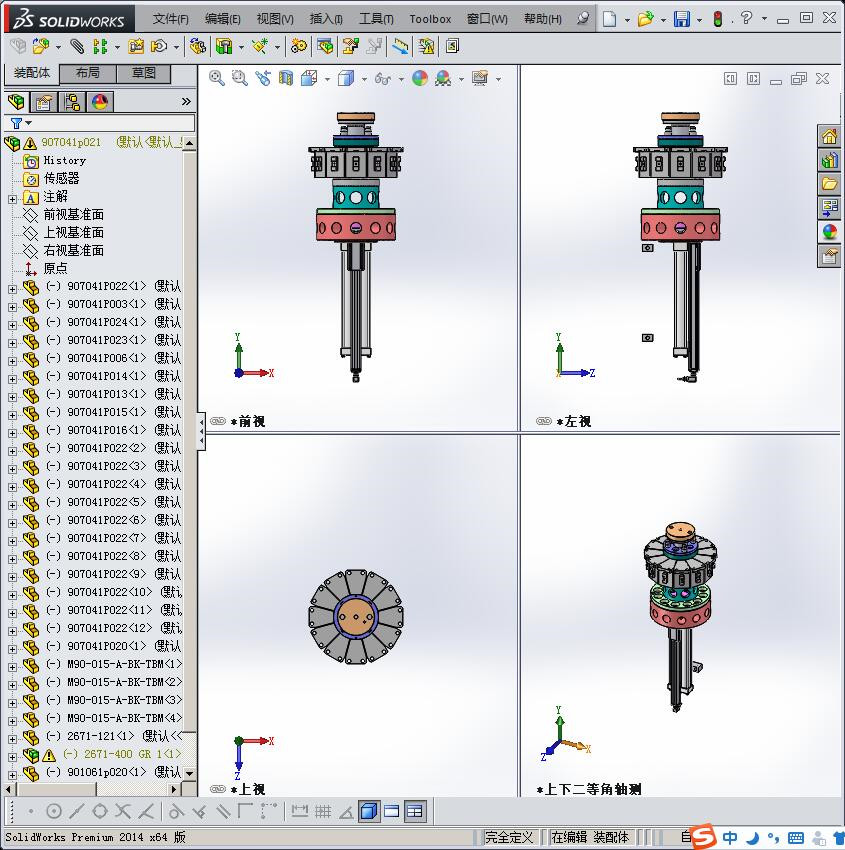Switch to the 布局 tab
Image resolution: width=845 pixels, height=850 pixels.
point(87,73)
